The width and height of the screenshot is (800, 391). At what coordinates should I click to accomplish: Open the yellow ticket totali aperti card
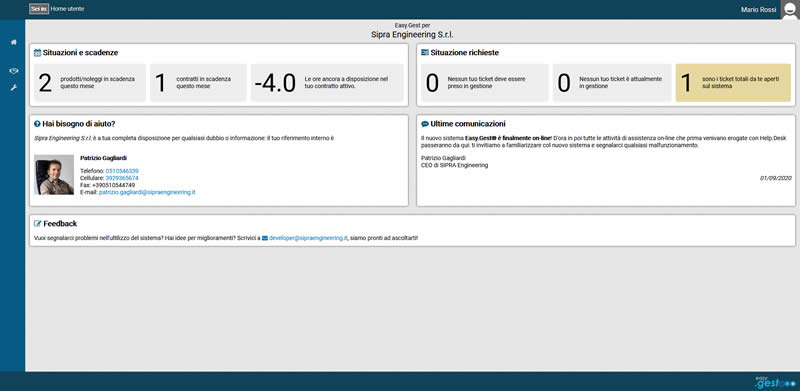pyautogui.click(x=733, y=83)
